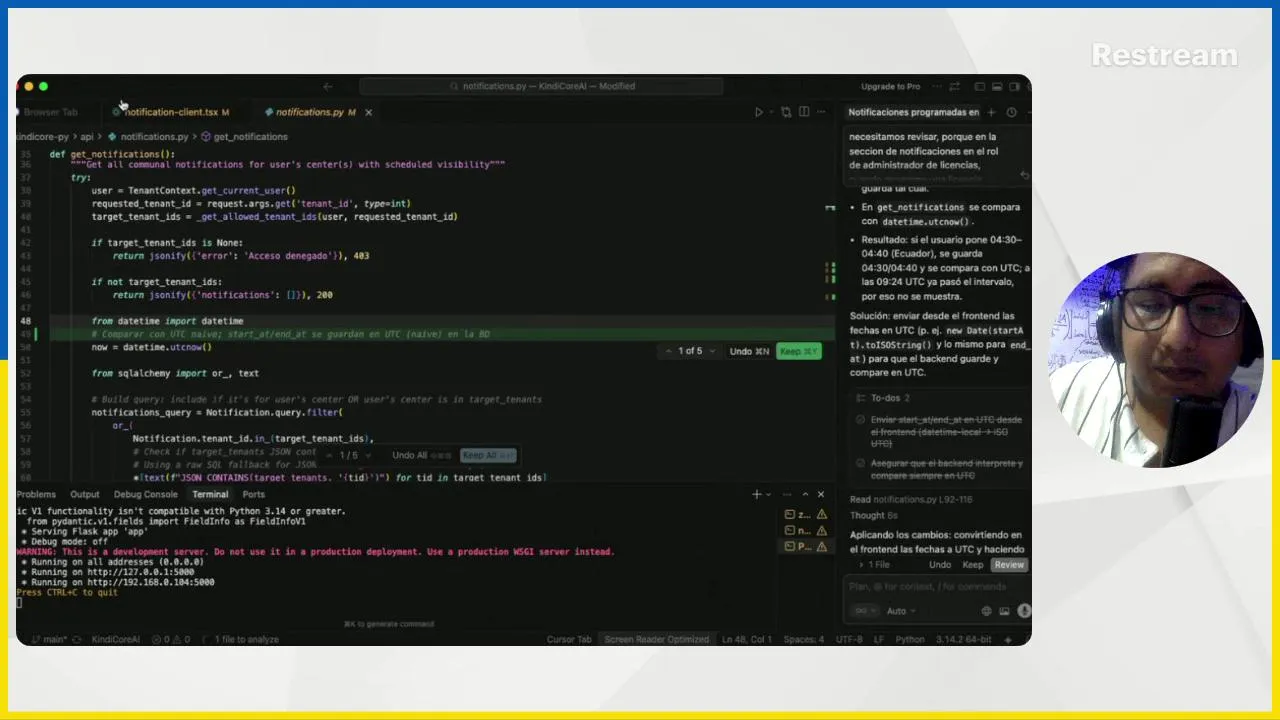Image resolution: width=1280 pixels, height=720 pixels.
Task: Click the open changes icon in editor toolbar
Action: click(786, 112)
